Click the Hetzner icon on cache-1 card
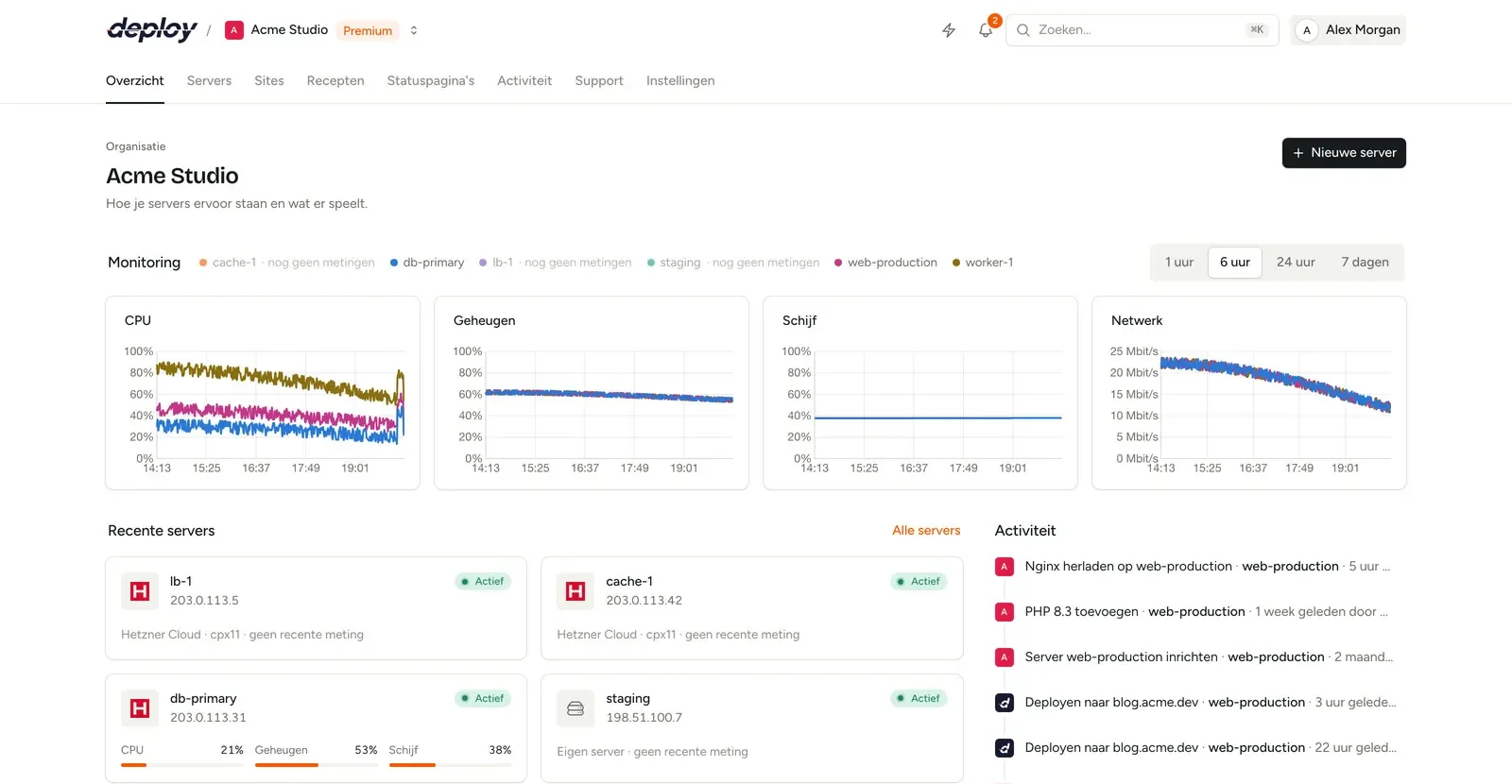 click(576, 591)
